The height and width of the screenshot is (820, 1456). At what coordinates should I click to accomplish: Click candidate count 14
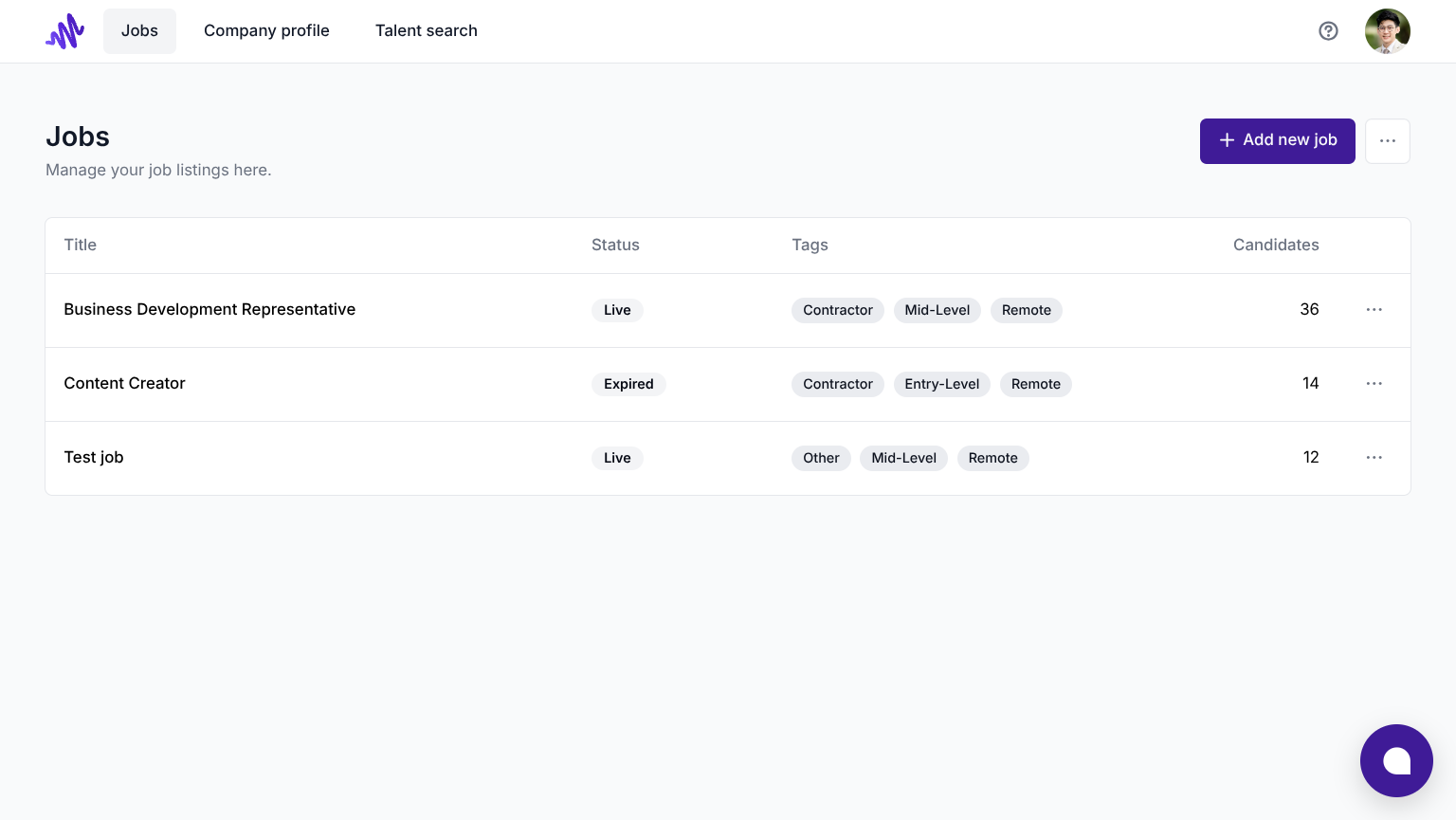click(1311, 384)
